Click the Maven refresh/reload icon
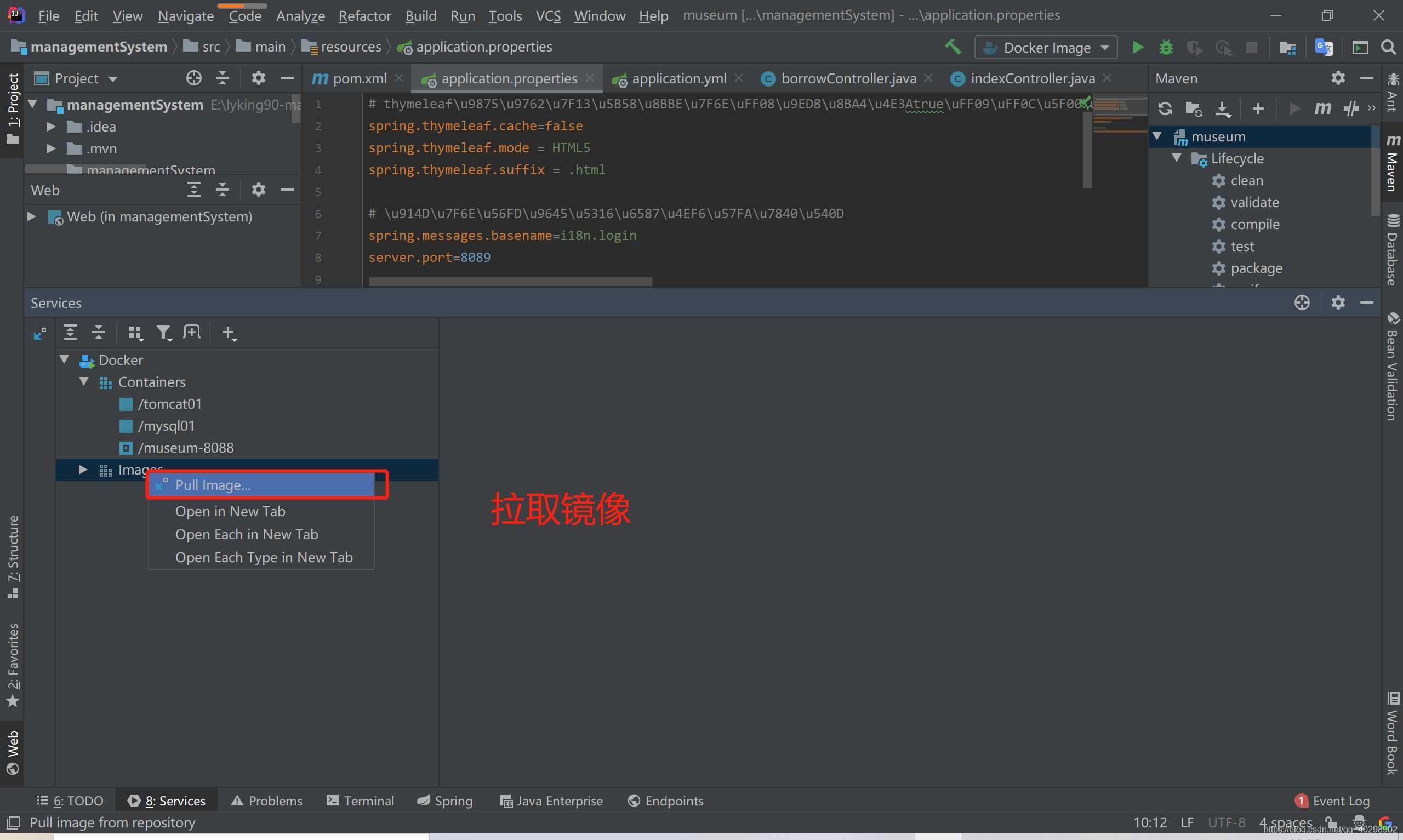This screenshot has height=840, width=1403. point(1162,108)
